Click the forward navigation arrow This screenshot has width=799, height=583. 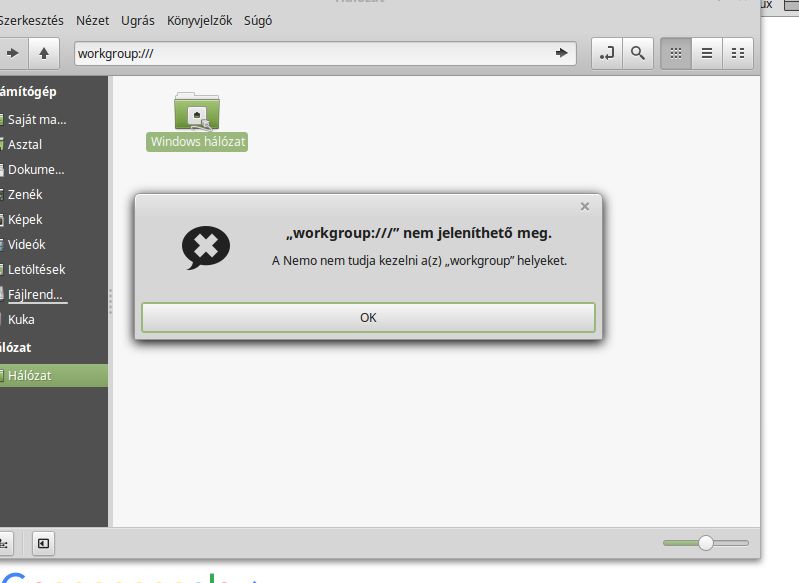(12, 53)
